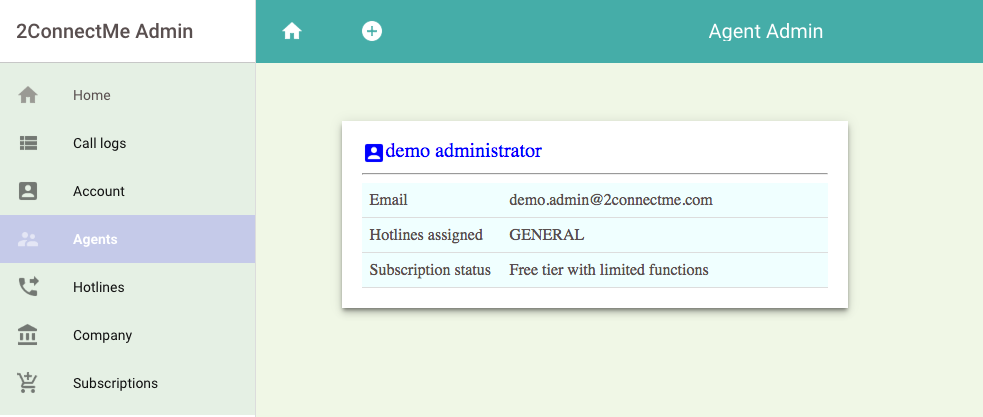Click the home icon in top toolbar

292,31
